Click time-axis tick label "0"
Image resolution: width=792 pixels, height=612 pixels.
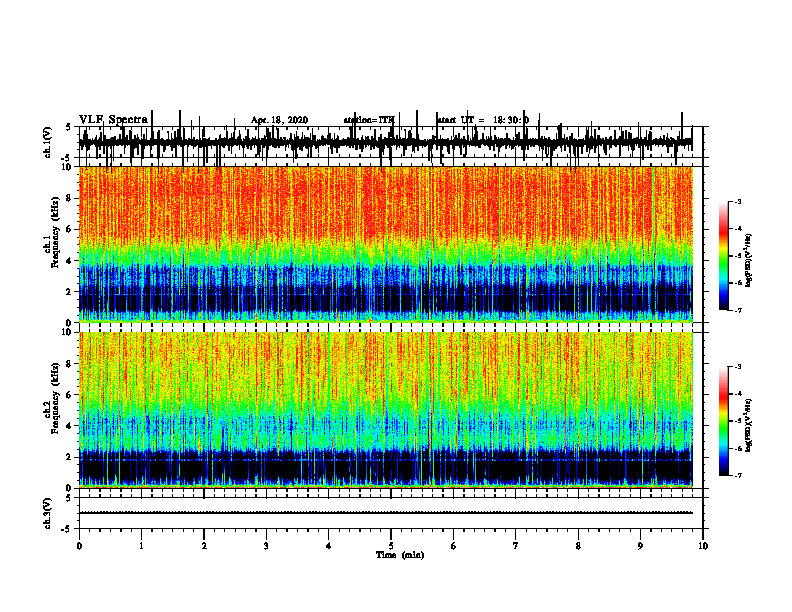click(79, 546)
